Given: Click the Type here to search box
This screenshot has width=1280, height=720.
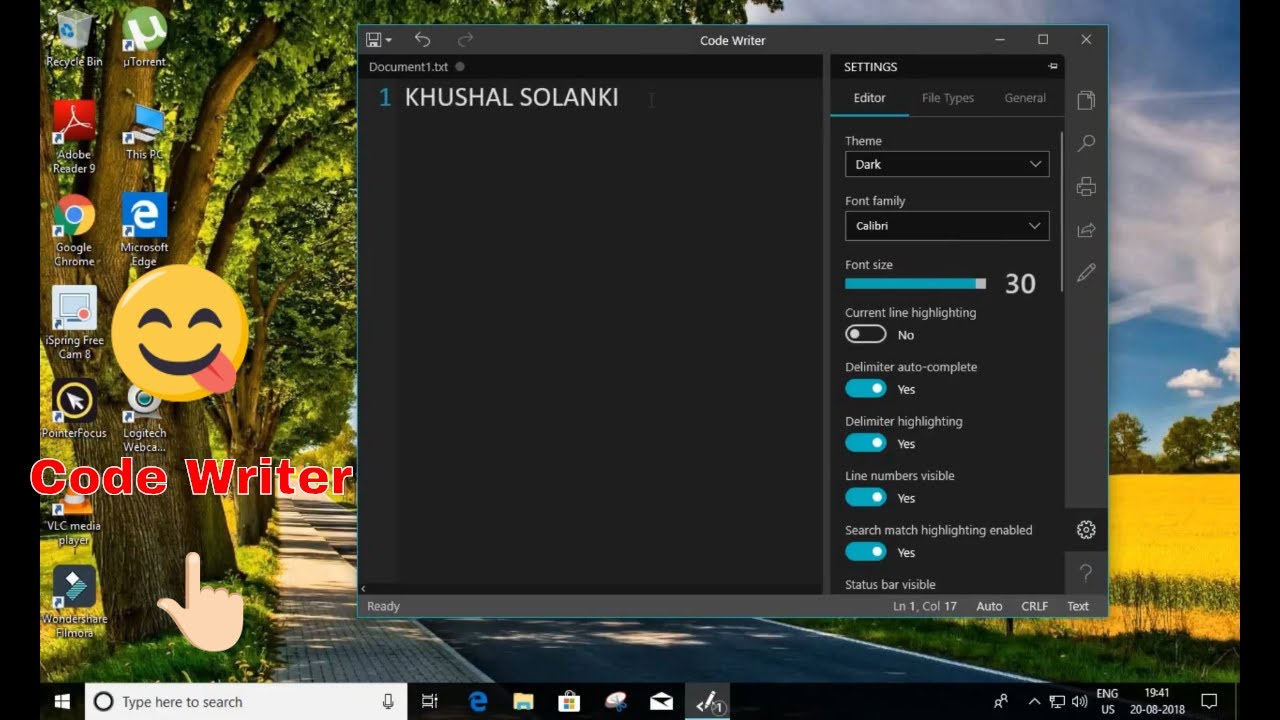Looking at the screenshot, I should pyautogui.click(x=246, y=702).
